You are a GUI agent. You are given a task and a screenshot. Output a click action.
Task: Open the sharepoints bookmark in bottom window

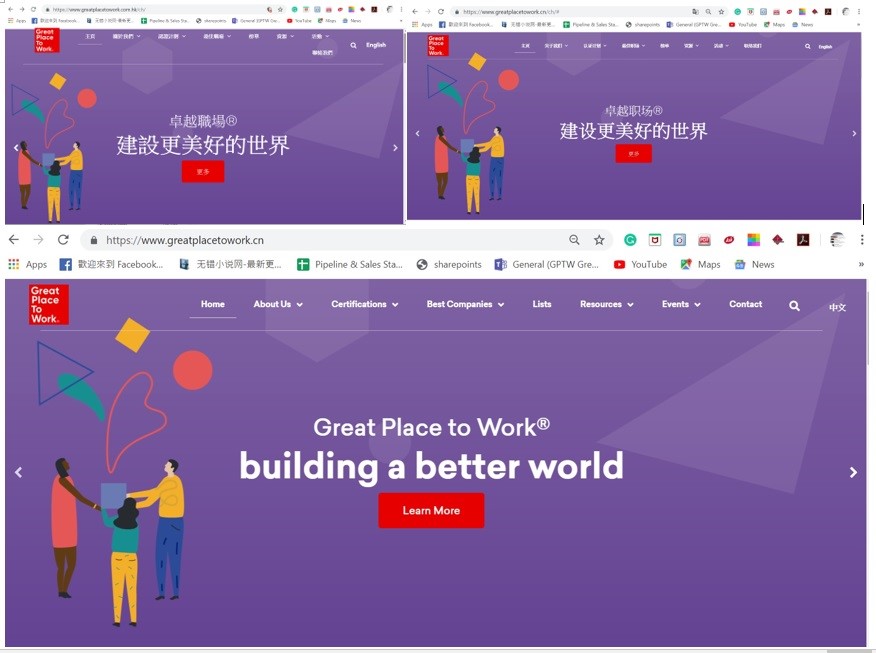(x=449, y=264)
